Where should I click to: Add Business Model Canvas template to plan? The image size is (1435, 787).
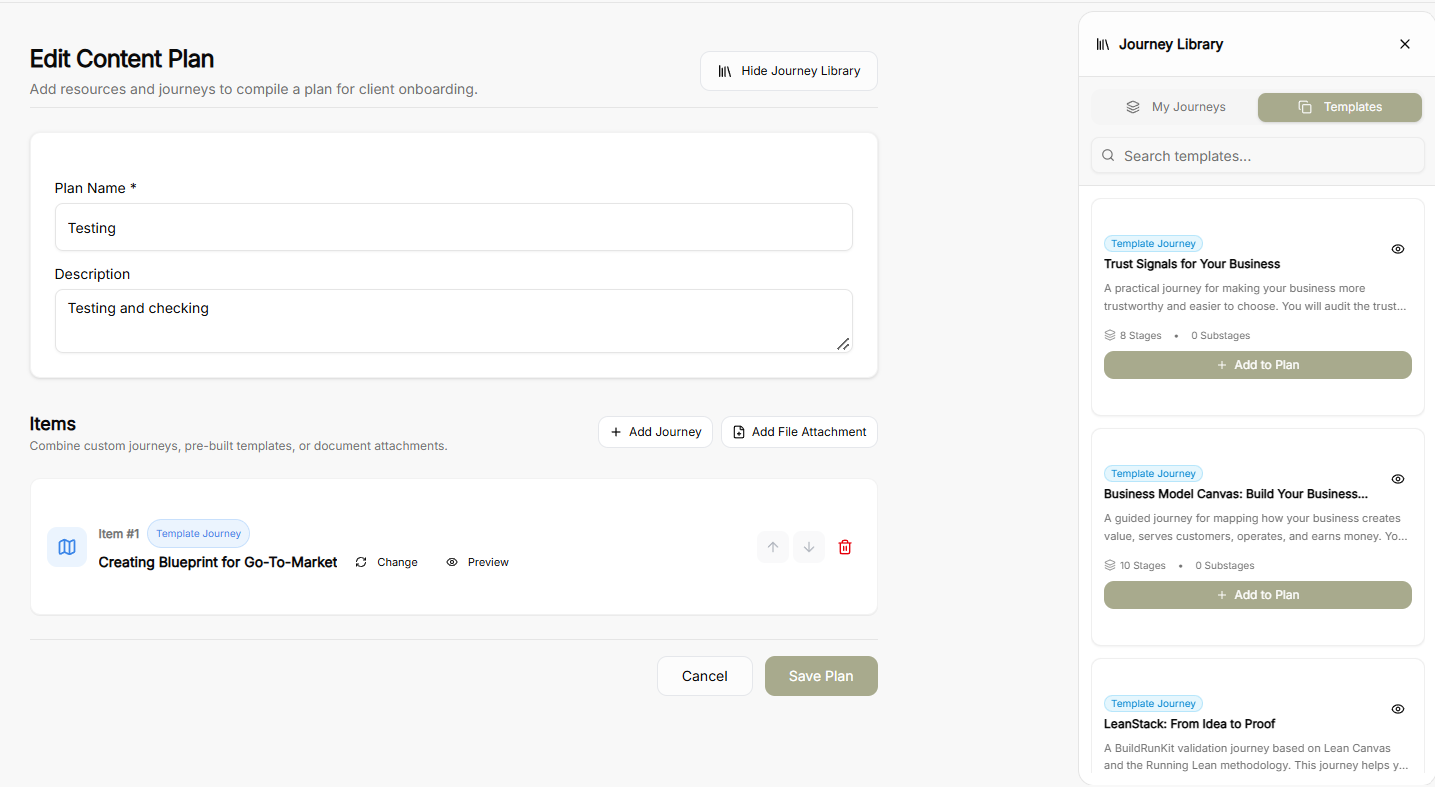(x=1258, y=595)
